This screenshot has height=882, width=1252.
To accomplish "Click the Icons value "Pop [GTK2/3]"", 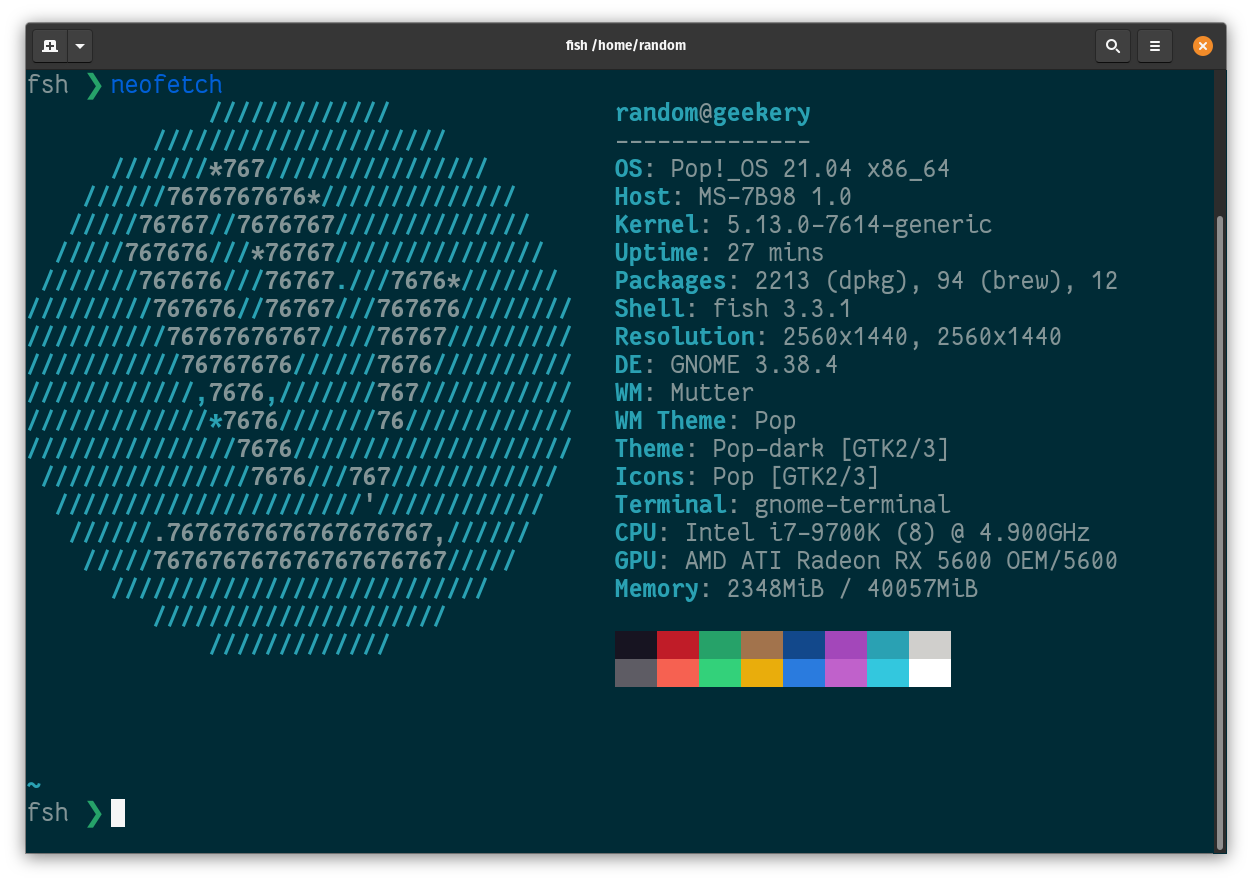I will (x=796, y=477).
